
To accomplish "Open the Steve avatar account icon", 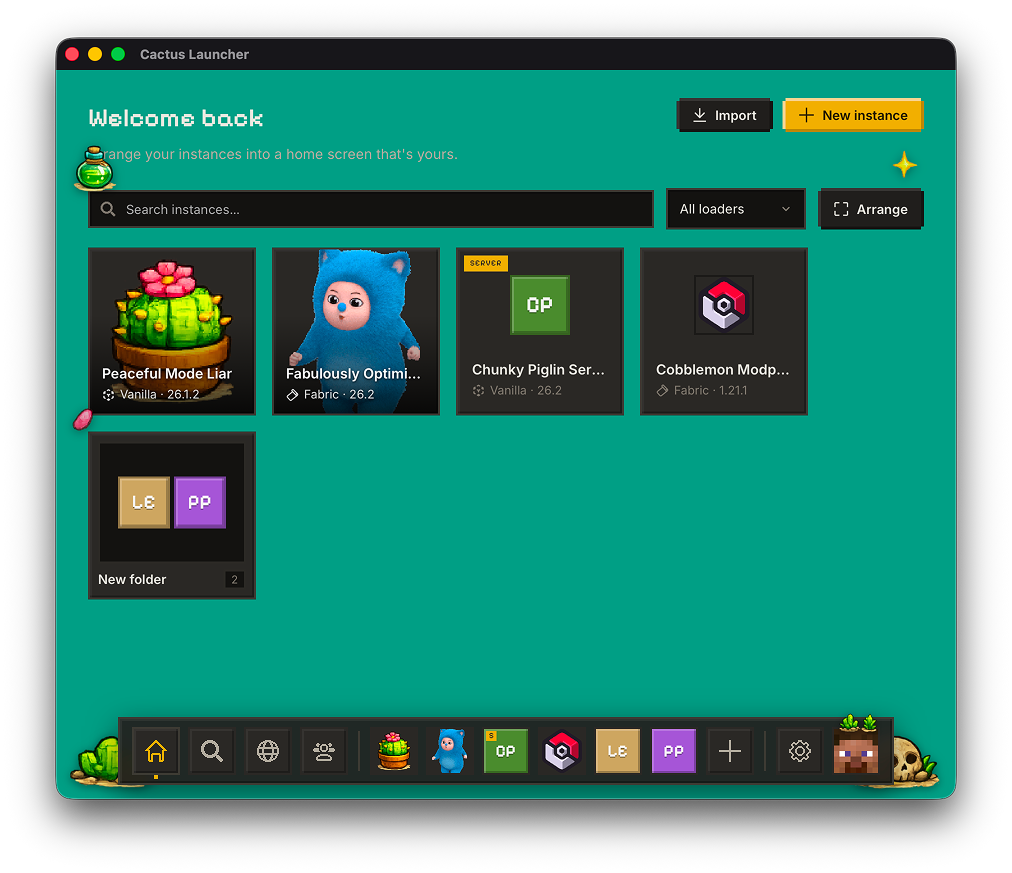I will point(856,751).
